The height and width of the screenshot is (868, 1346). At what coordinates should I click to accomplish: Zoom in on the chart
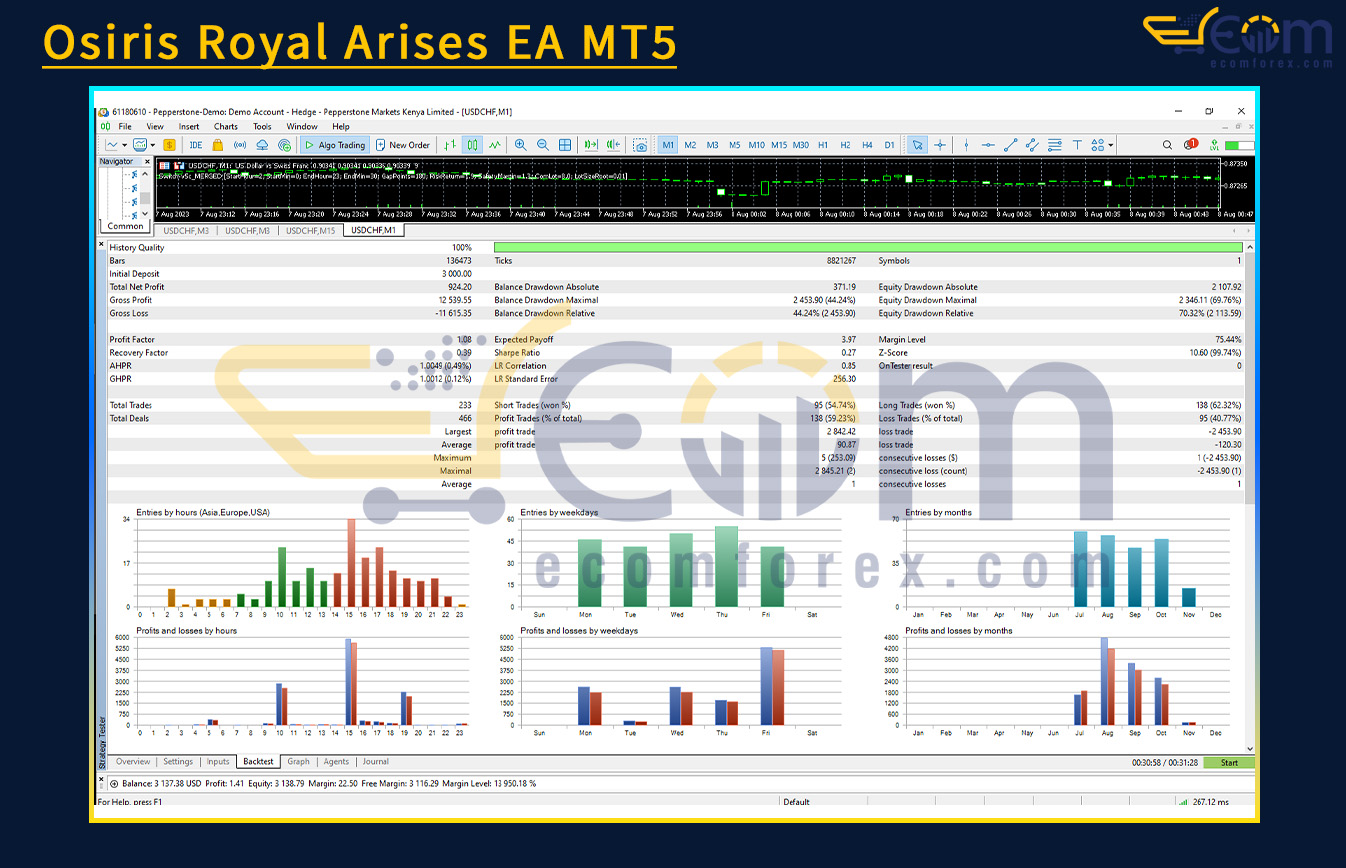point(520,145)
